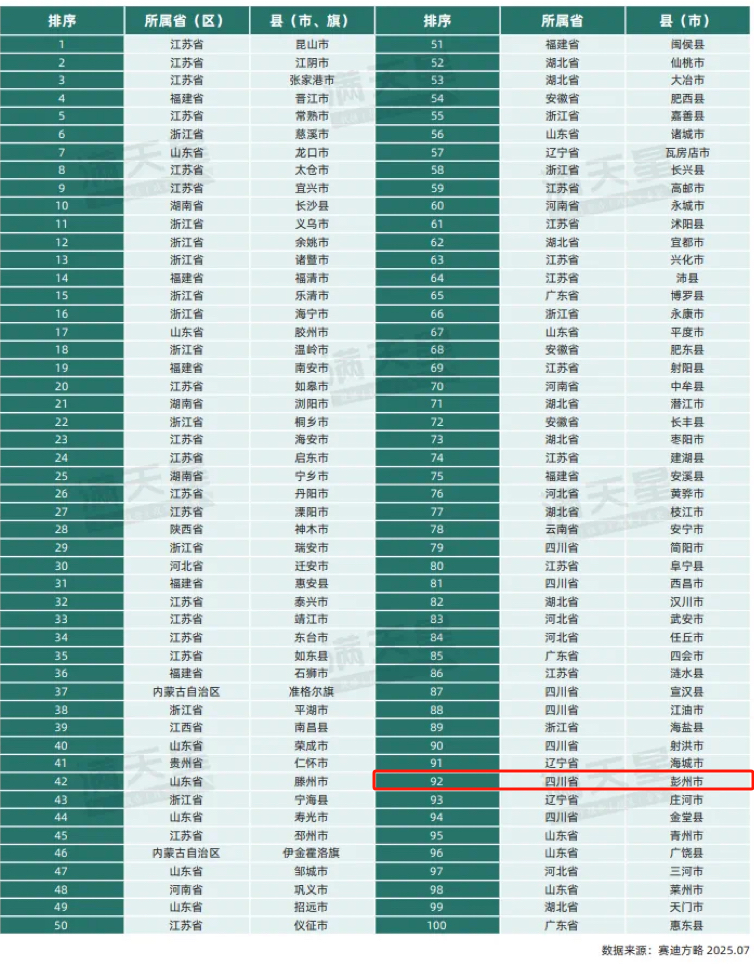Select the 义乌市 cell in row 11

pyautogui.click(x=312, y=224)
